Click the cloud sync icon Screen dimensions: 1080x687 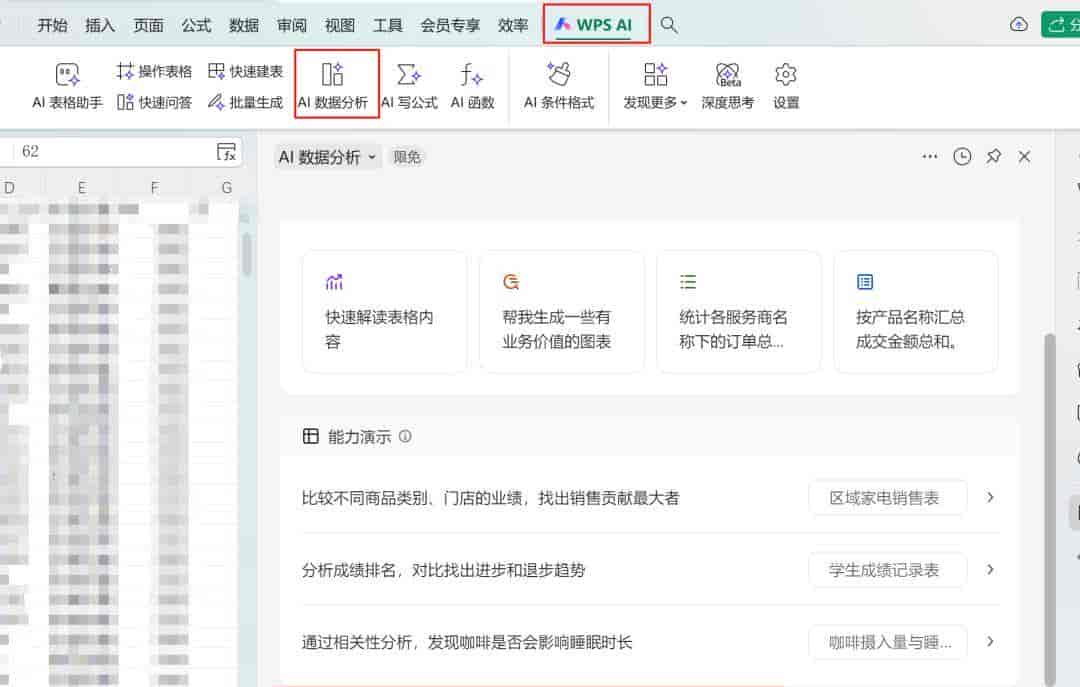click(x=1019, y=25)
